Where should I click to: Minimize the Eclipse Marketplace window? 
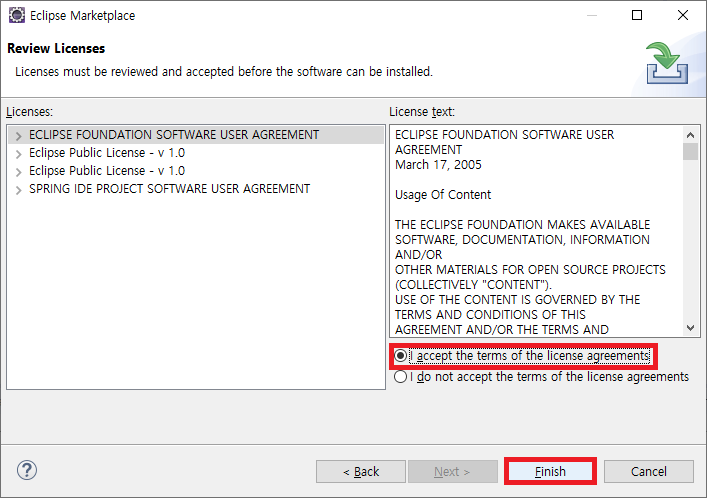coord(592,15)
